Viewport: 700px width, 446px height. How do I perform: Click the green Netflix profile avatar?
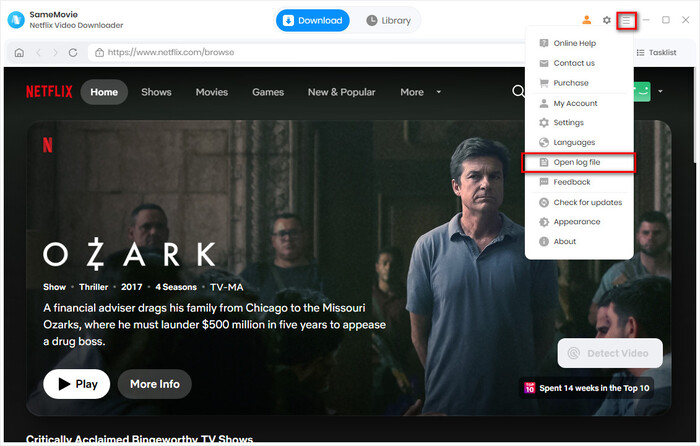(x=642, y=92)
